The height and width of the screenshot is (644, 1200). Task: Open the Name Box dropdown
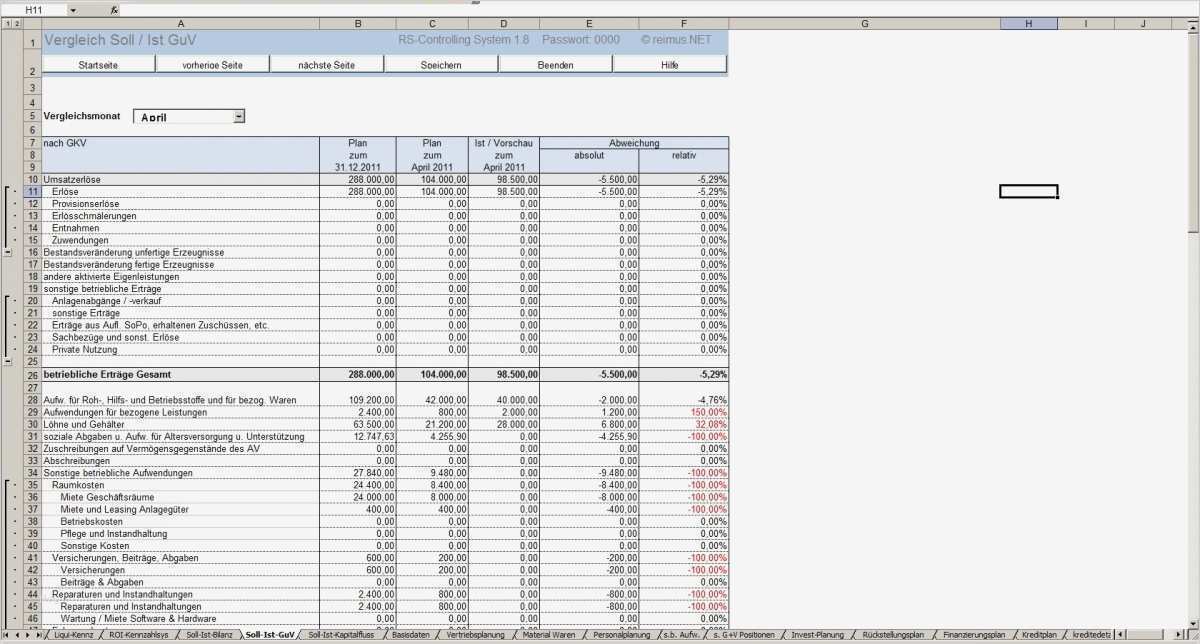coord(72,10)
